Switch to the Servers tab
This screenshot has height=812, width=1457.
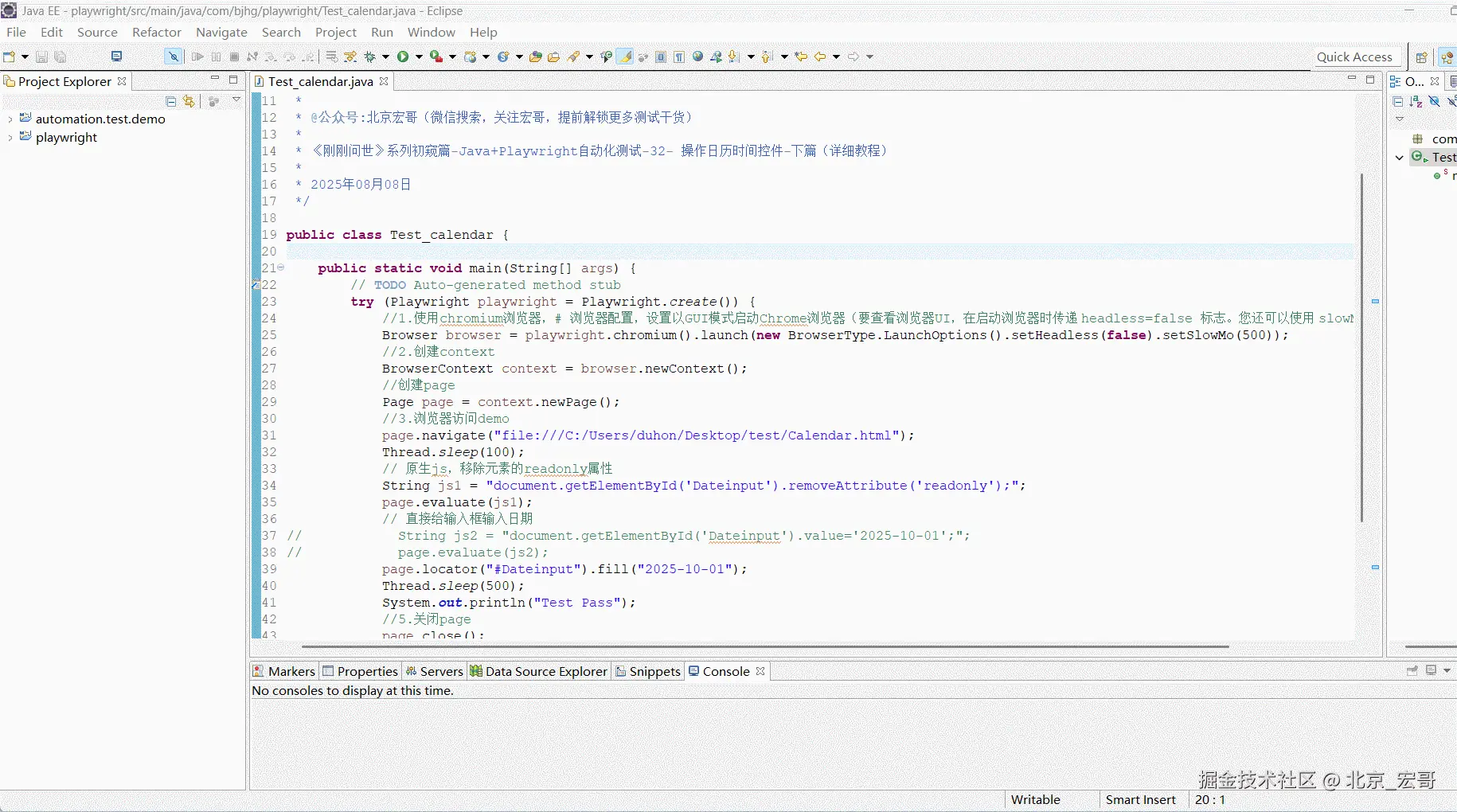coord(434,671)
